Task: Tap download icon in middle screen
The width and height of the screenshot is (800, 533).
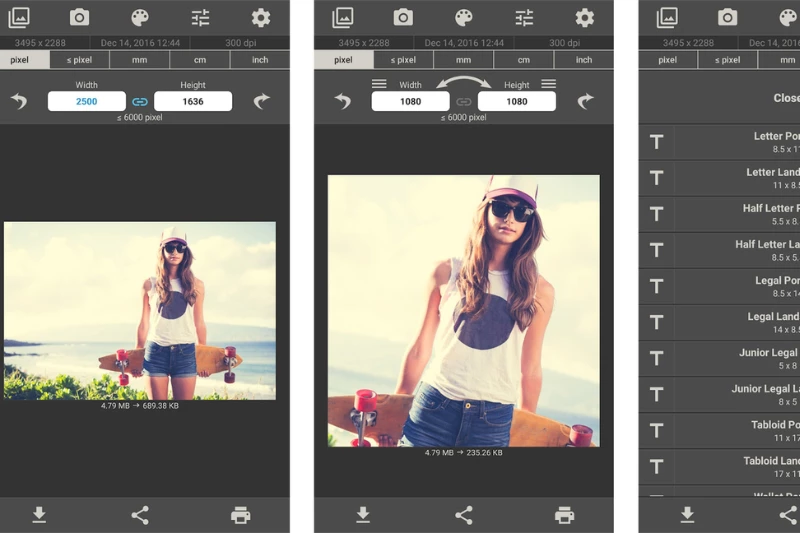Action: pyautogui.click(x=363, y=515)
